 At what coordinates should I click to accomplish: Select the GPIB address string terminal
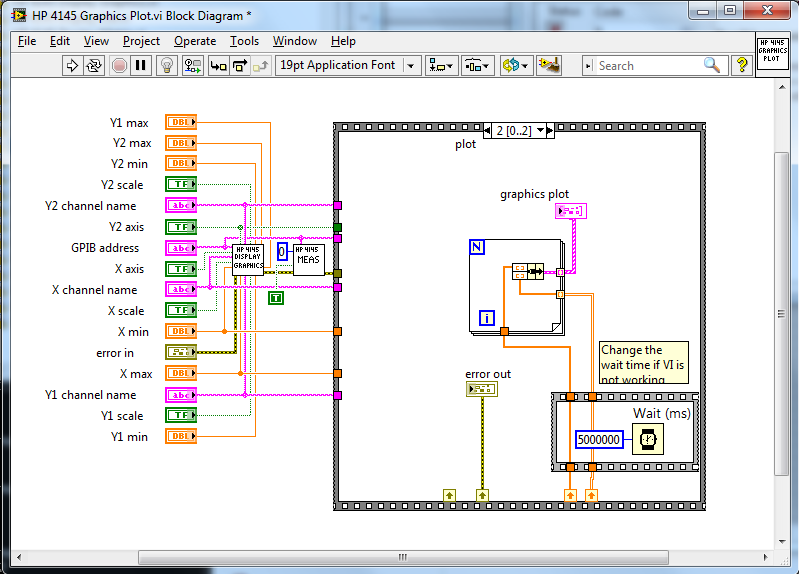[181, 248]
